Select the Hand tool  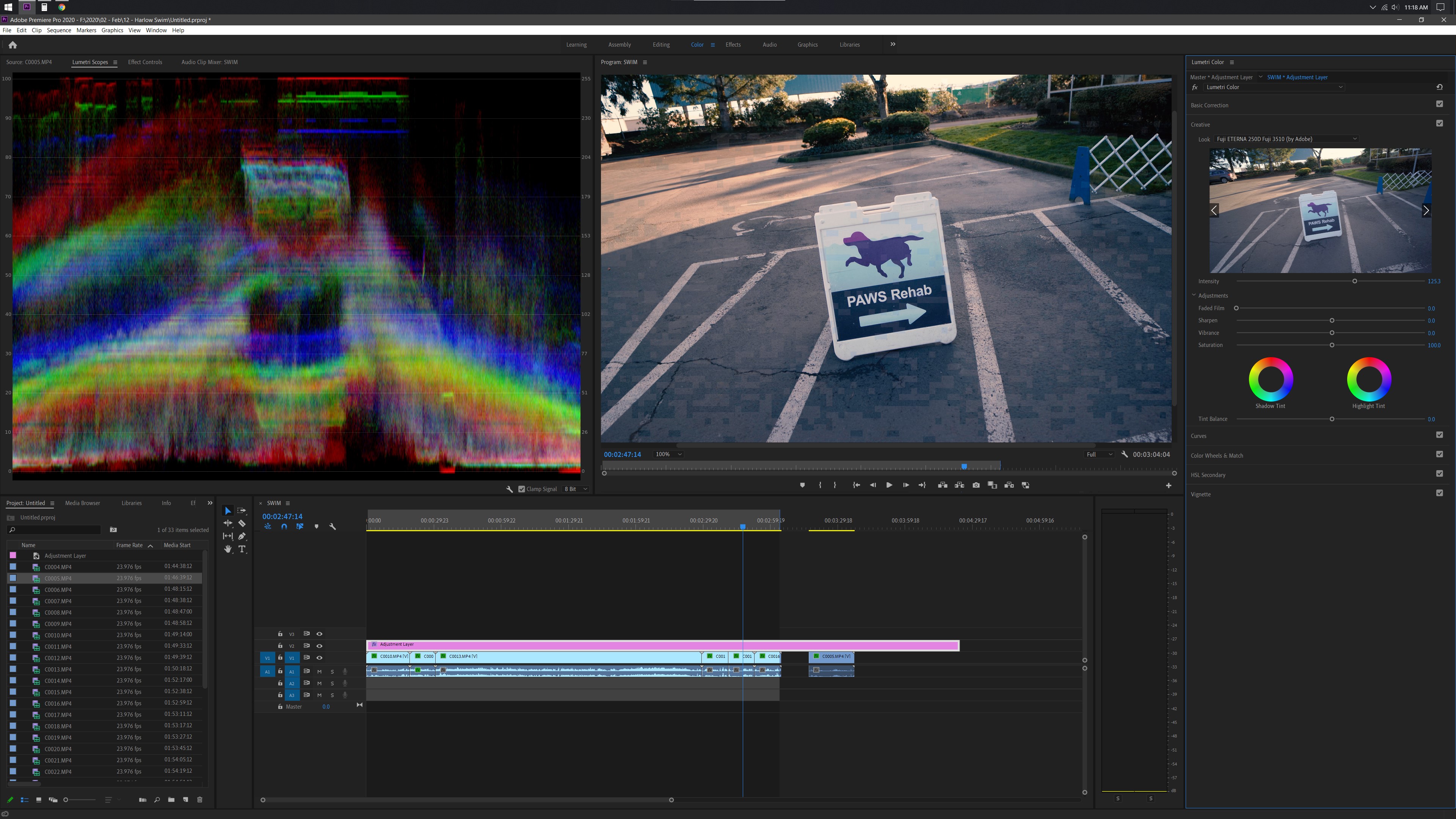pyautogui.click(x=228, y=549)
